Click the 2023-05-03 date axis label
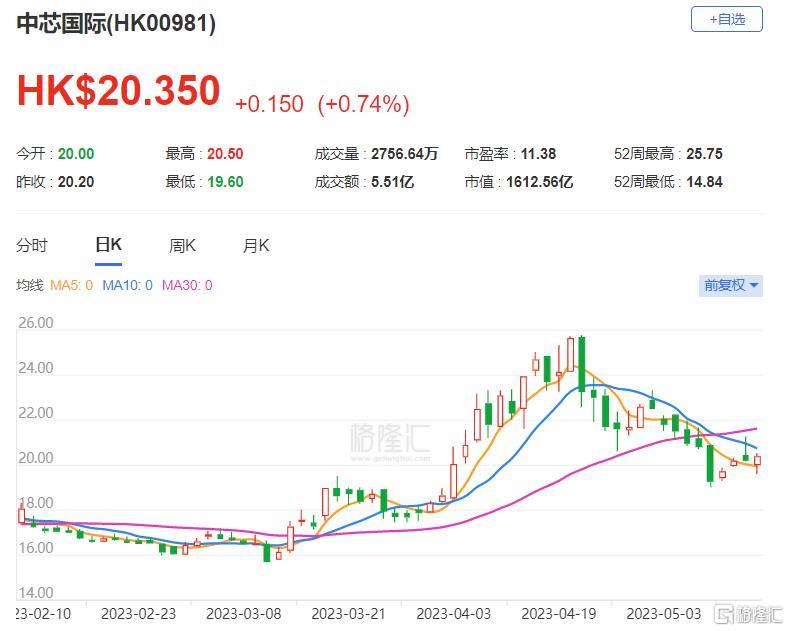 pos(664,614)
